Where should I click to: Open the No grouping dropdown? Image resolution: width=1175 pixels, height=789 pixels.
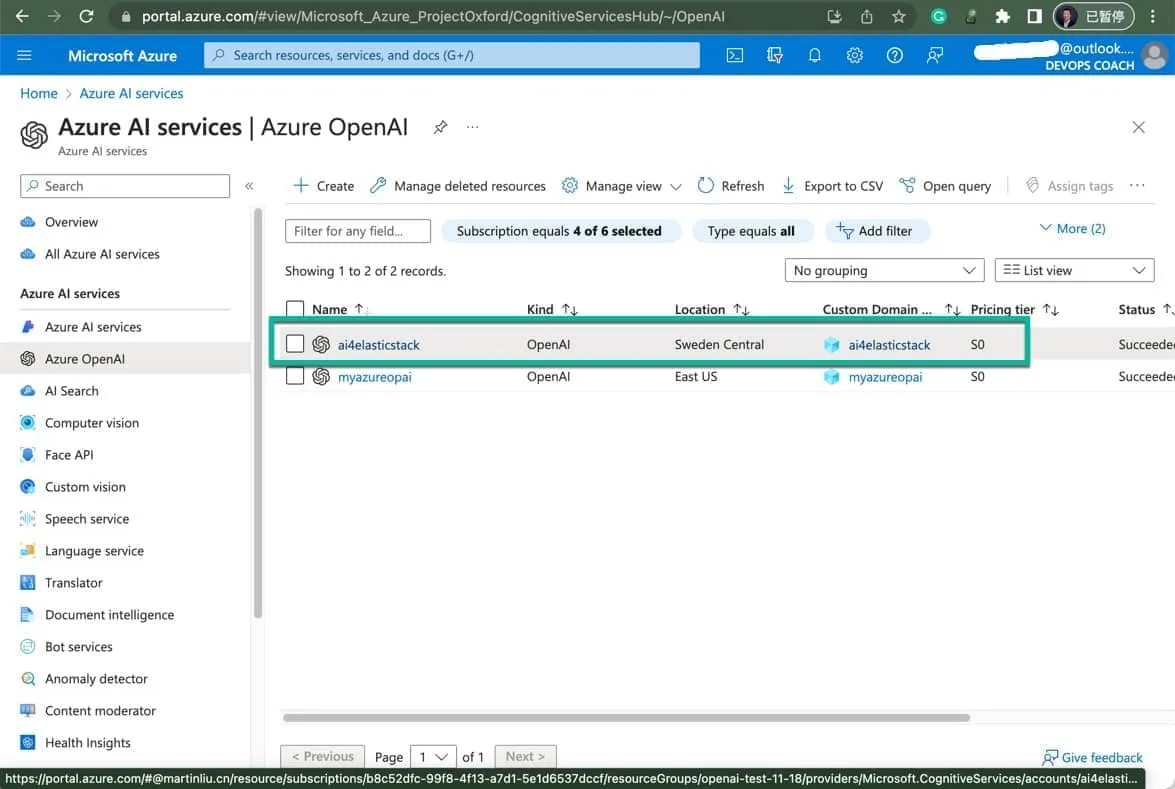click(884, 270)
